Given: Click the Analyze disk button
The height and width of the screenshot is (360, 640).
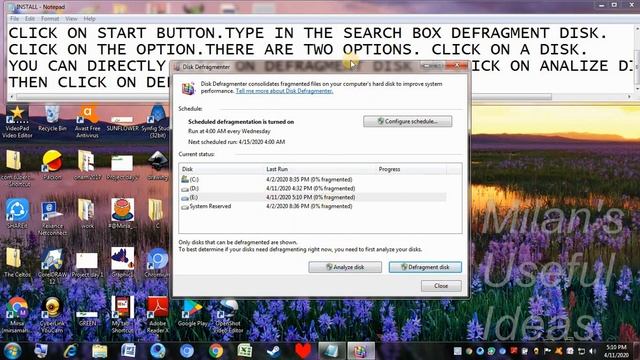Looking at the screenshot, I should pyautogui.click(x=345, y=267).
